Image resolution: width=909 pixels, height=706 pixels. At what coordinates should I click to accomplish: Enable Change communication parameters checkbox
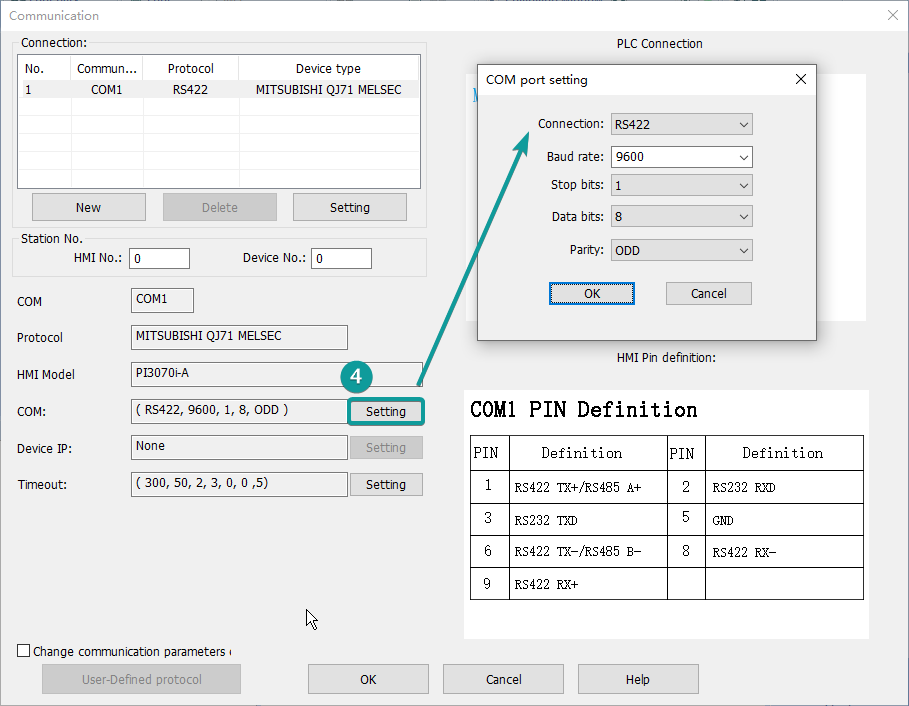[x=23, y=650]
